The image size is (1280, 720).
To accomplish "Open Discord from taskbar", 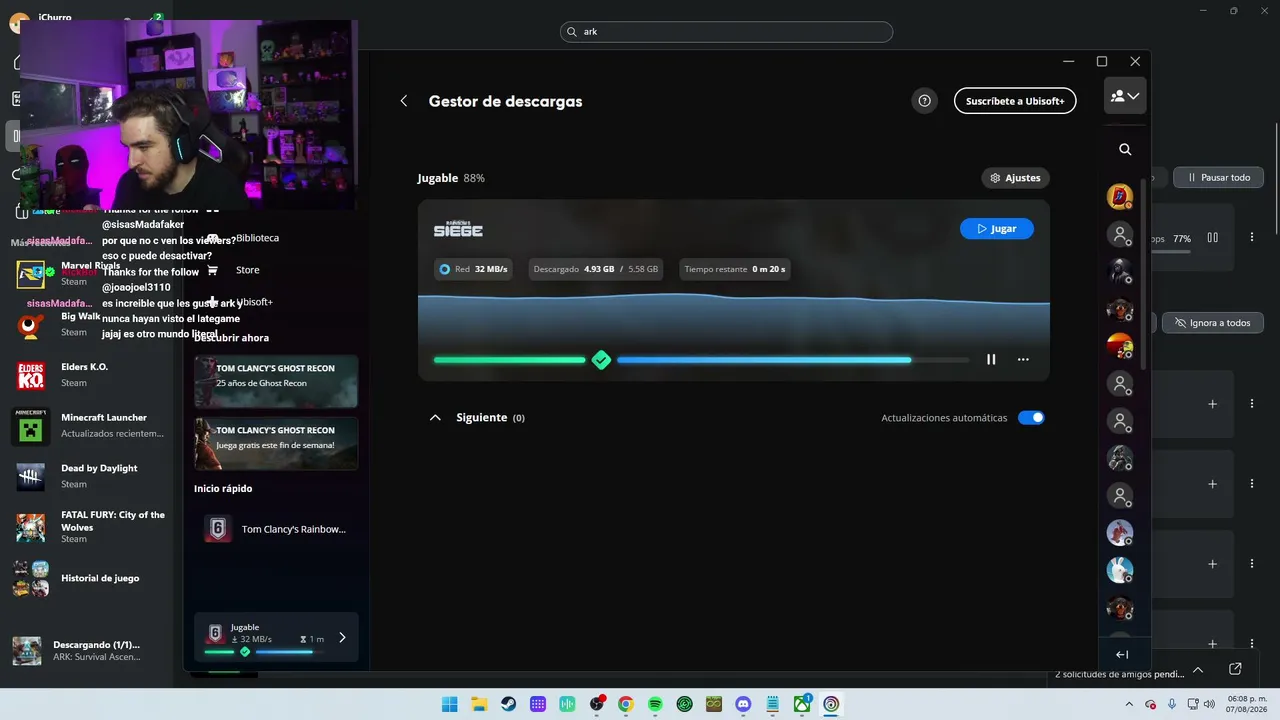I will click(x=743, y=704).
